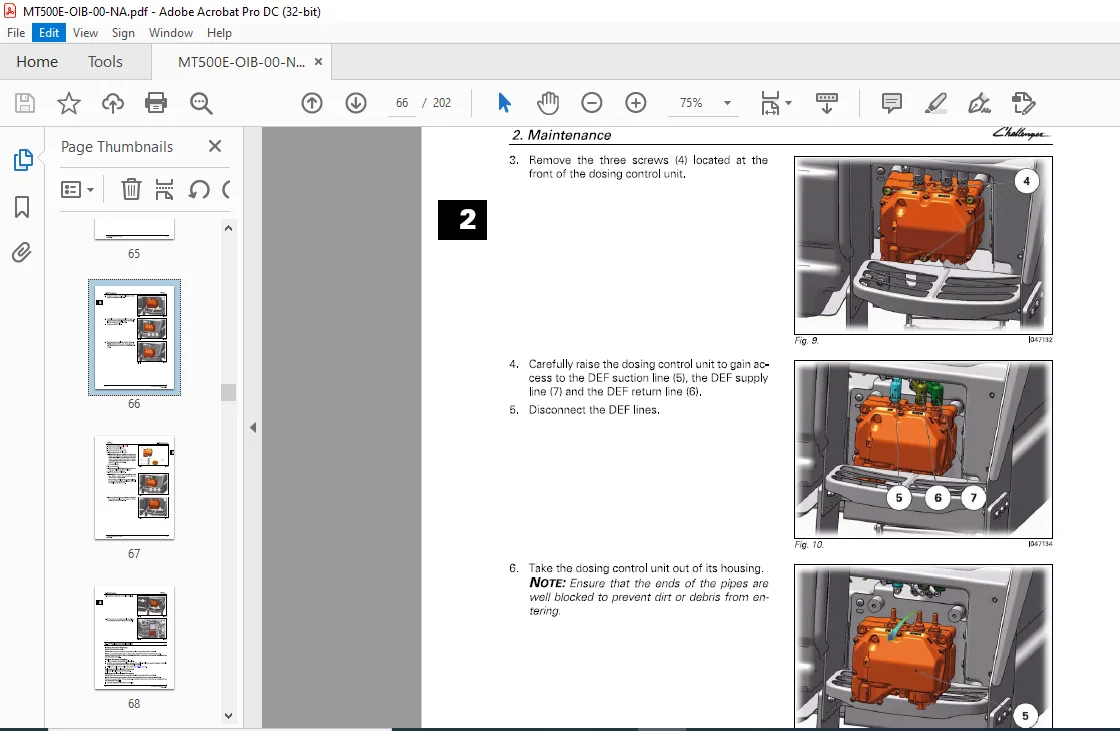Viewport: 1120px width, 731px height.
Task: Click the 75% zoom value field
Action: click(x=691, y=103)
